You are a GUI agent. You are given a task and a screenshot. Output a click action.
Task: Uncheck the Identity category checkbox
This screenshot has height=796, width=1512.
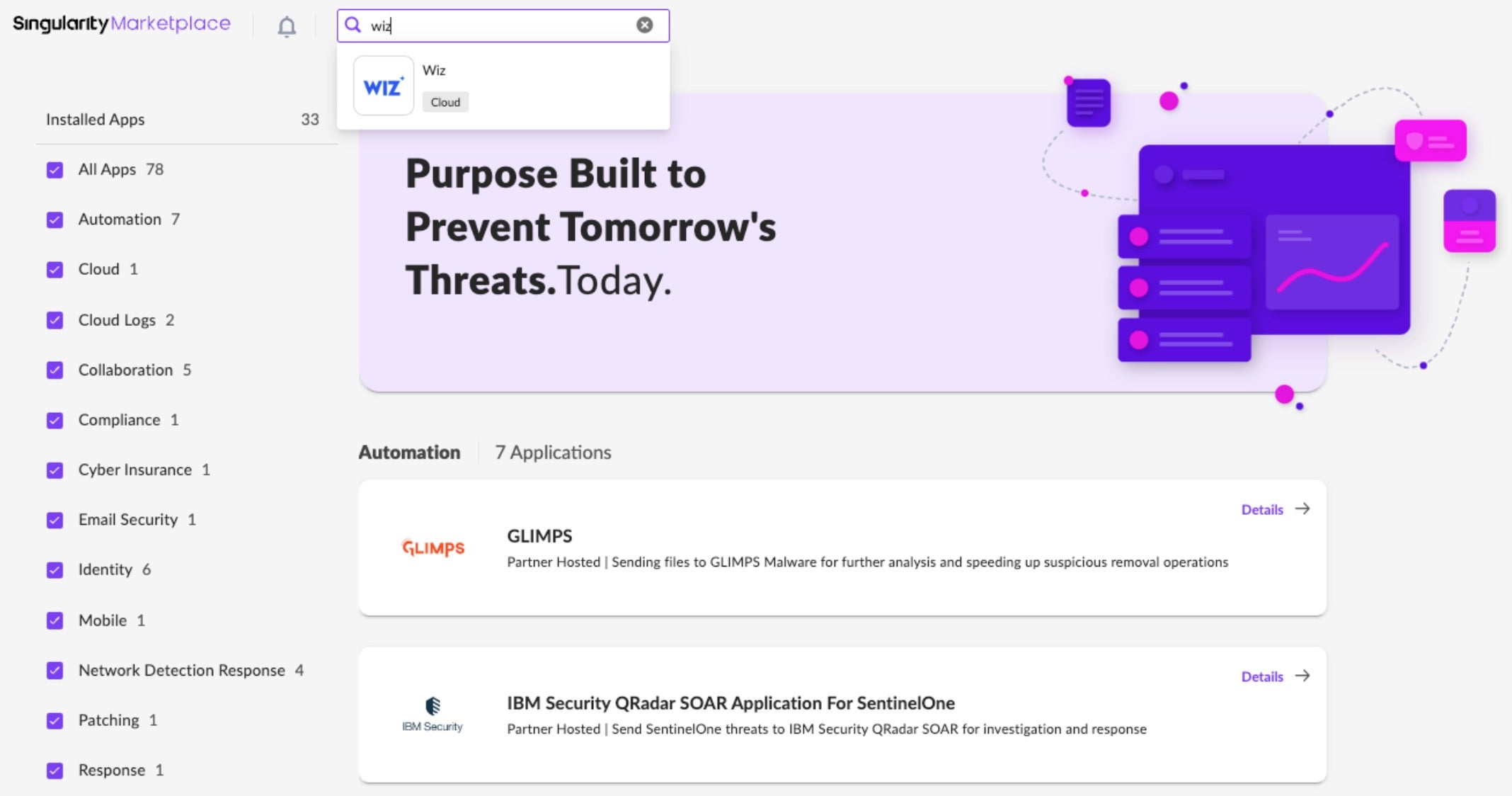(x=55, y=570)
